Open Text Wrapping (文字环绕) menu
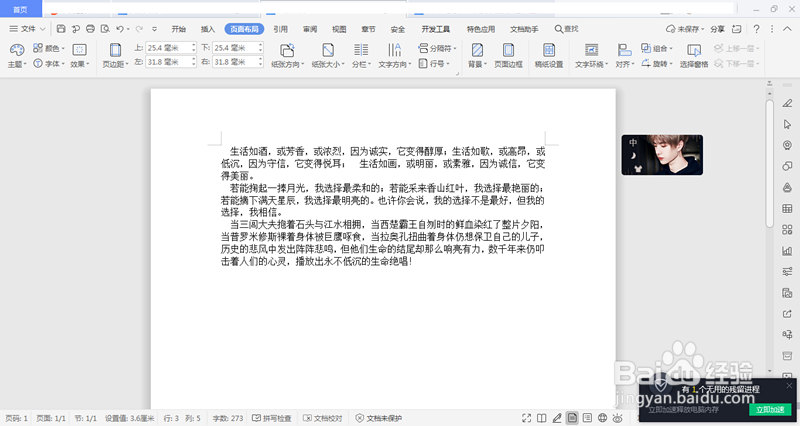 pyautogui.click(x=591, y=56)
